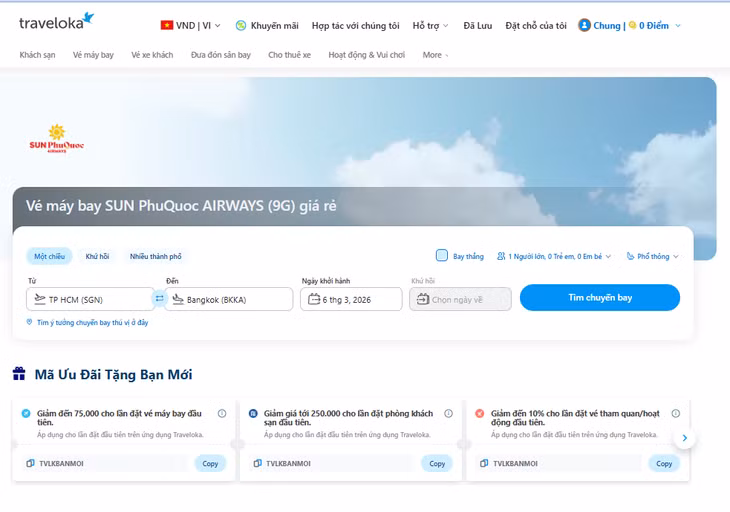Click the gold points coin icon
The height and width of the screenshot is (512, 730).
click(x=632, y=25)
